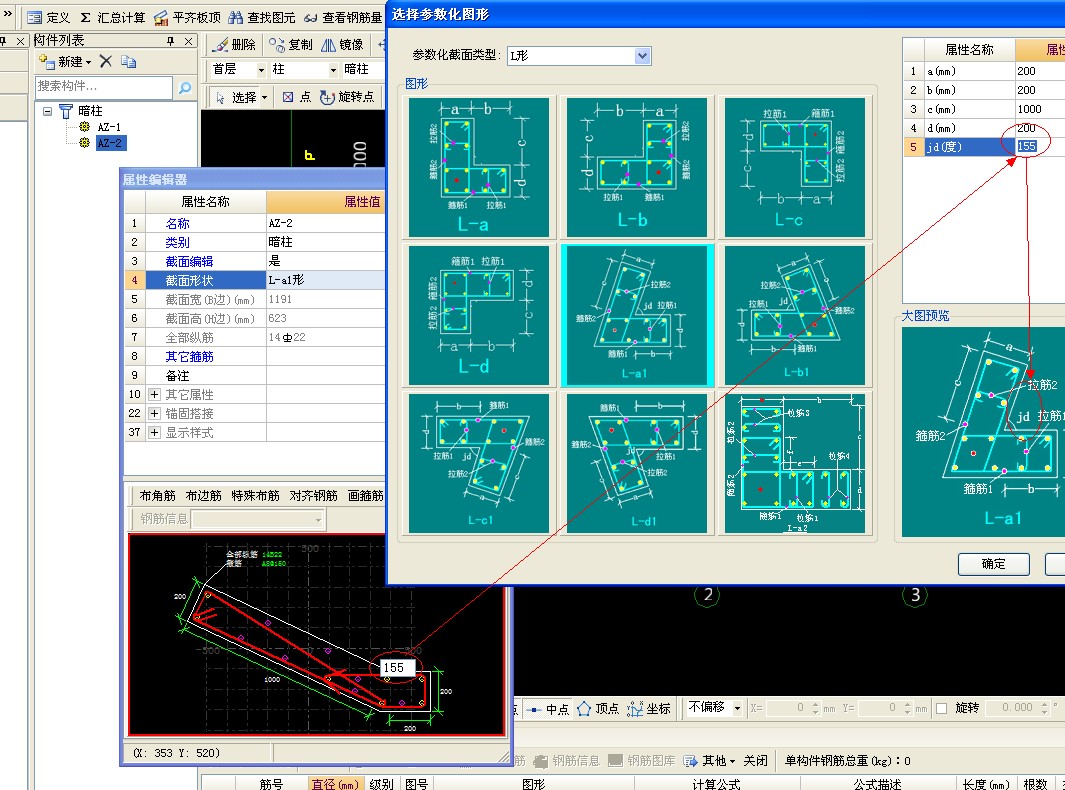Open the 柱 component type dropdown
Screen dimensions: 1065x790
tap(333, 70)
